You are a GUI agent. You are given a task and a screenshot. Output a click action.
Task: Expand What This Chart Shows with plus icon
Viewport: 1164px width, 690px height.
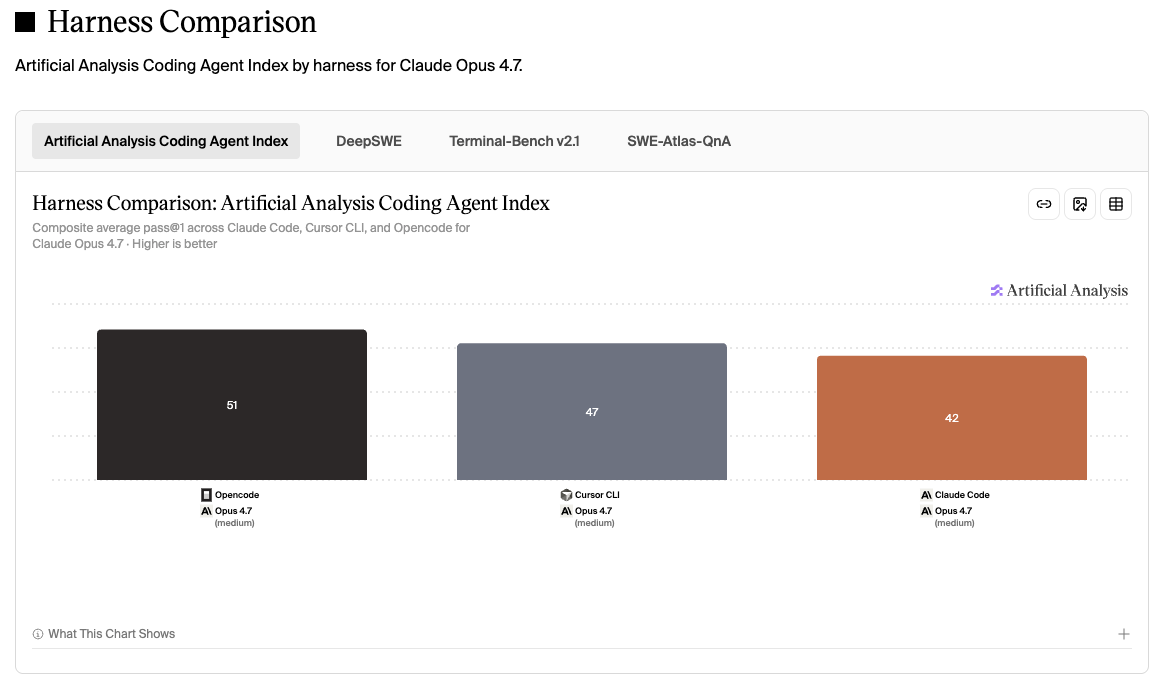(1123, 634)
